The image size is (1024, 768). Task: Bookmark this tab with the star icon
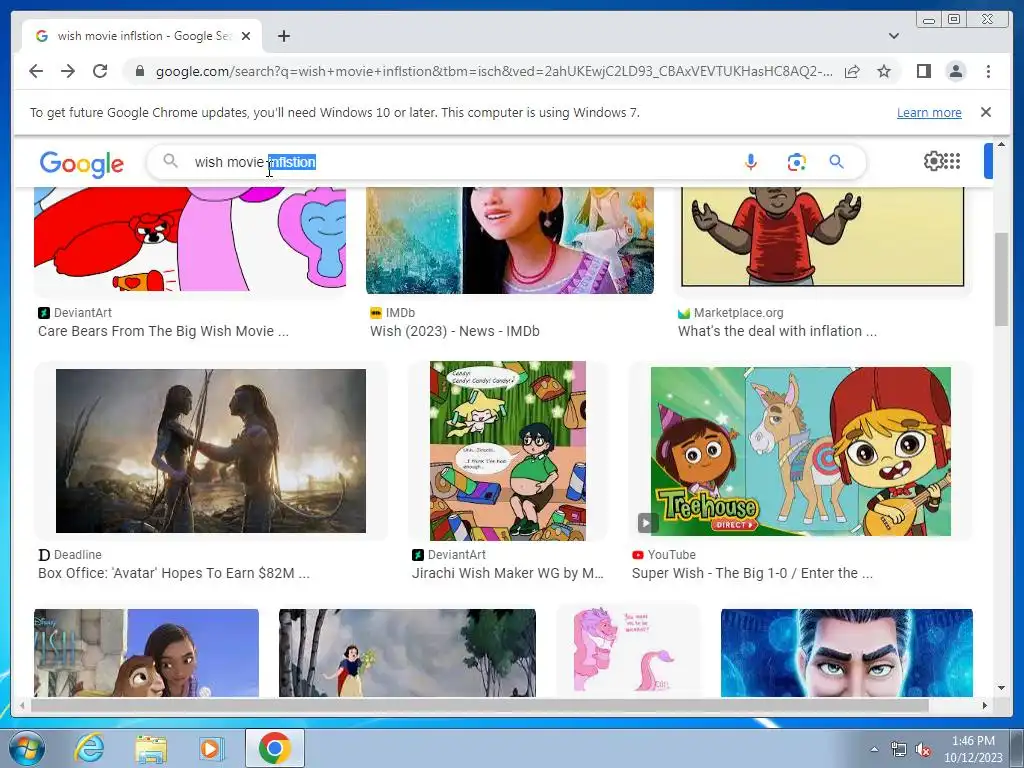pos(884,71)
